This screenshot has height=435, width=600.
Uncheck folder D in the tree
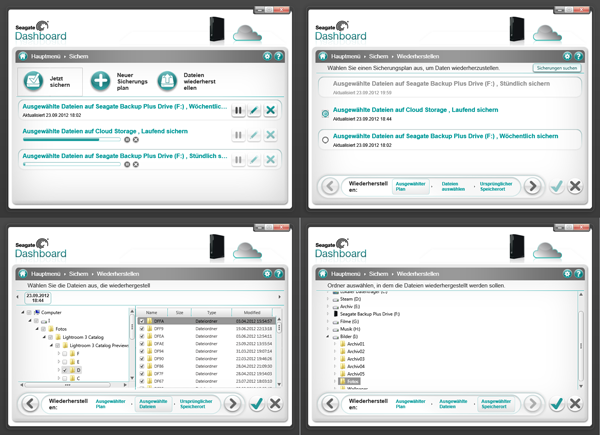pyautogui.click(x=65, y=370)
